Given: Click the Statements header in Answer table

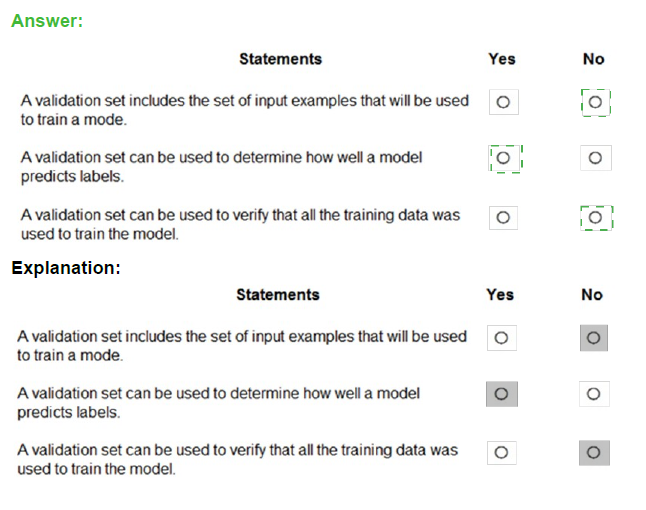Looking at the screenshot, I should click(281, 59).
